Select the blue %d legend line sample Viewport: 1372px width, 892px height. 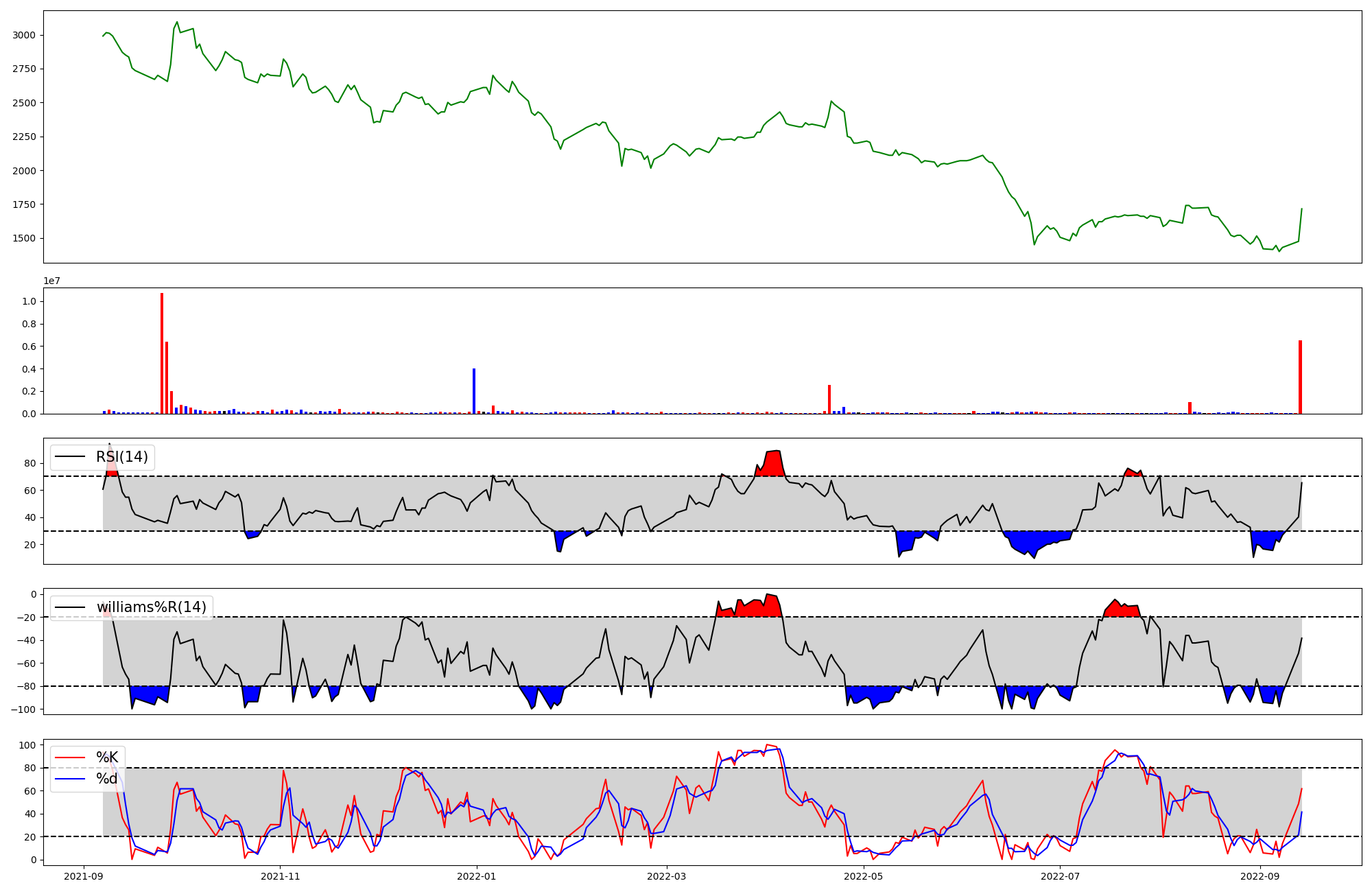[x=70, y=779]
